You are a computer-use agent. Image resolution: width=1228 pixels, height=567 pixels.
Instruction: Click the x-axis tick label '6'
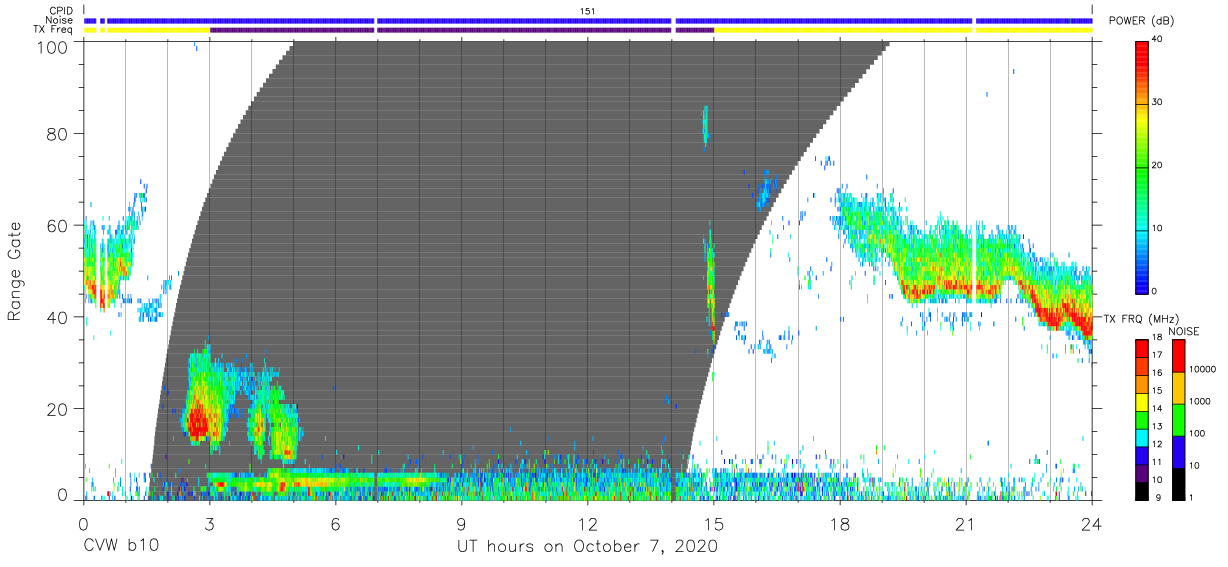click(335, 523)
